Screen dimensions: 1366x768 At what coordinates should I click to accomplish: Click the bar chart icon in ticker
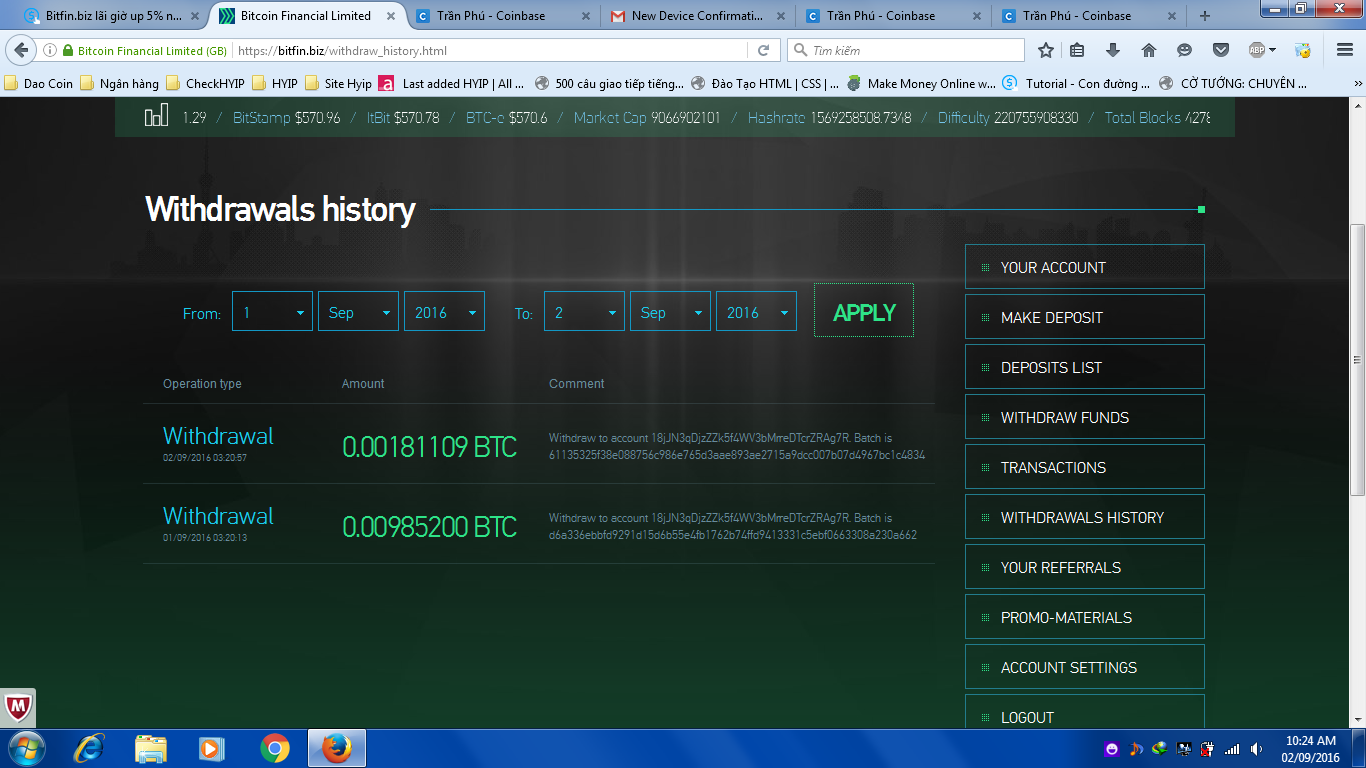click(x=156, y=117)
